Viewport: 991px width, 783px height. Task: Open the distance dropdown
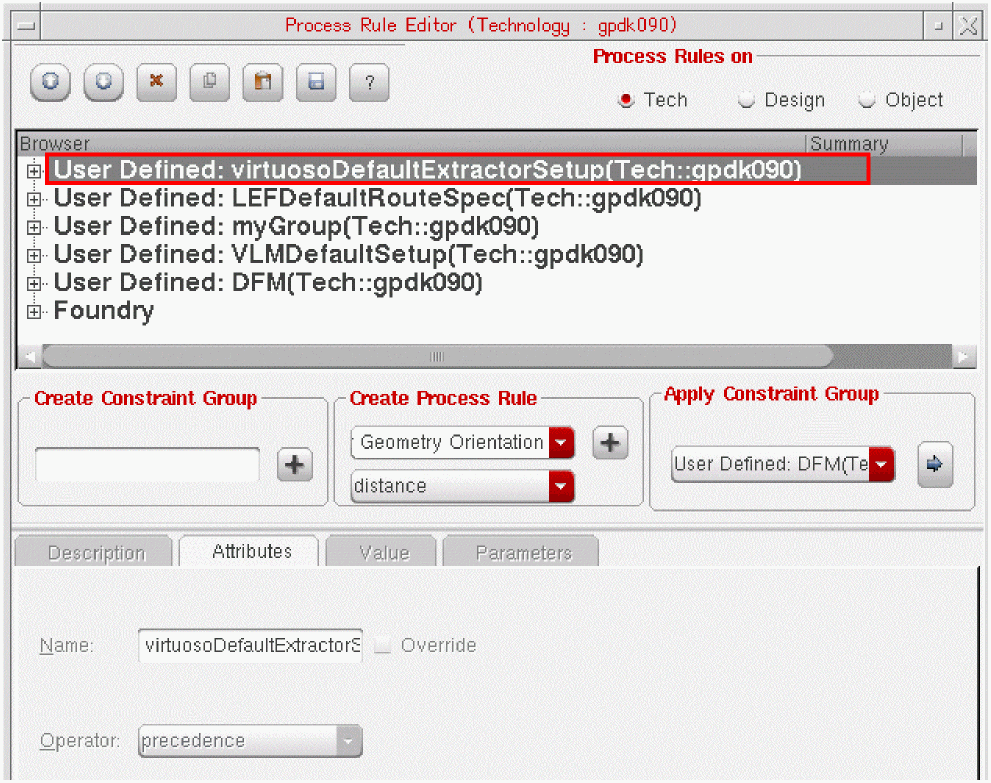point(463,486)
